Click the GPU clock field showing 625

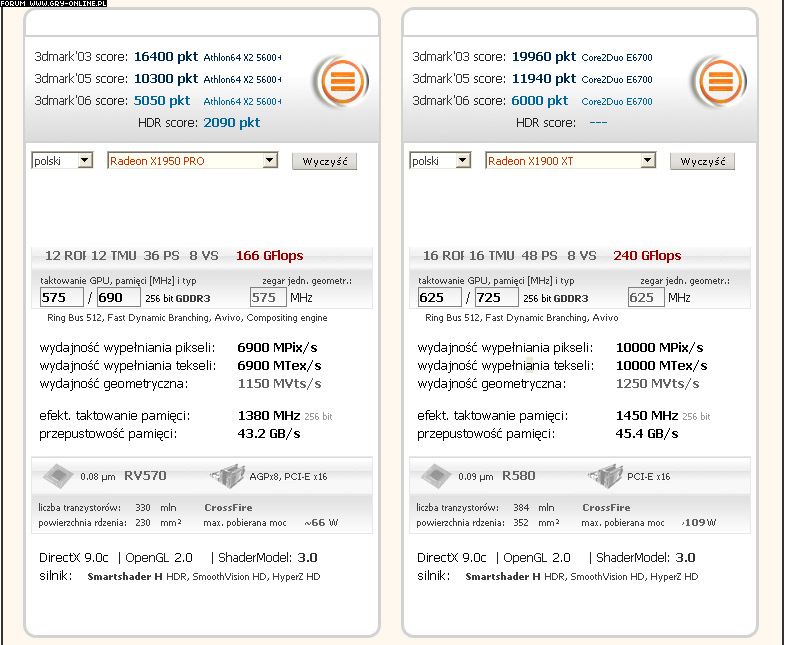(440, 298)
